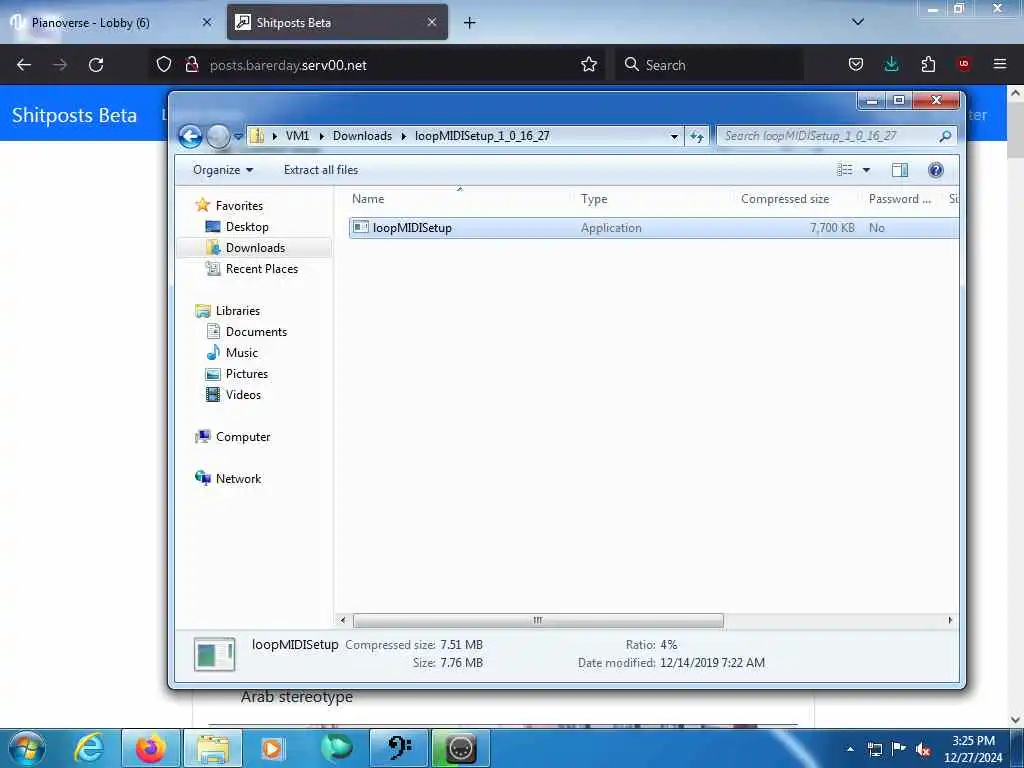This screenshot has height=768, width=1024.
Task: Click Extract all files
Action: (x=321, y=170)
